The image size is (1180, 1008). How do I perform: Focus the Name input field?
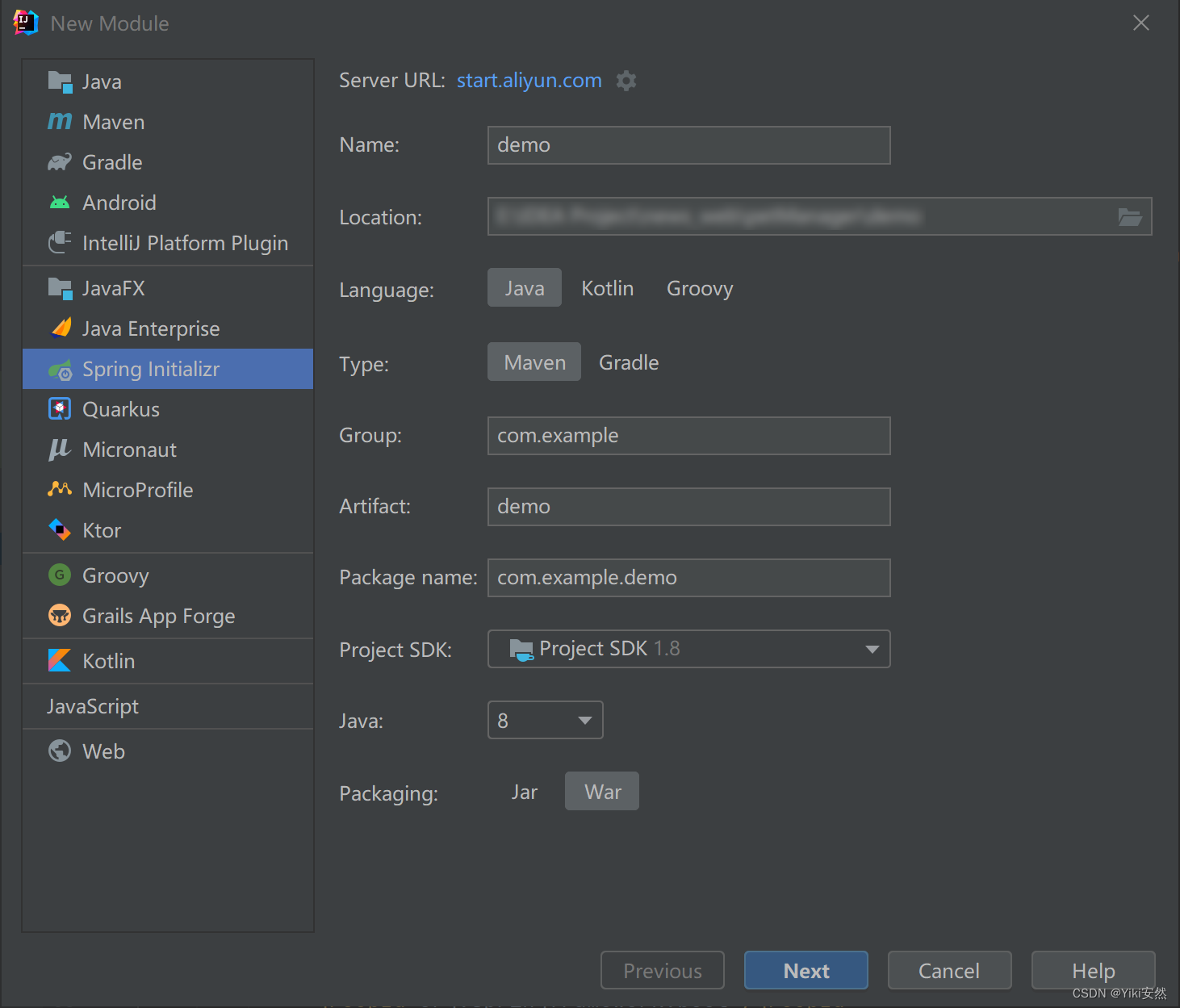[x=689, y=145]
